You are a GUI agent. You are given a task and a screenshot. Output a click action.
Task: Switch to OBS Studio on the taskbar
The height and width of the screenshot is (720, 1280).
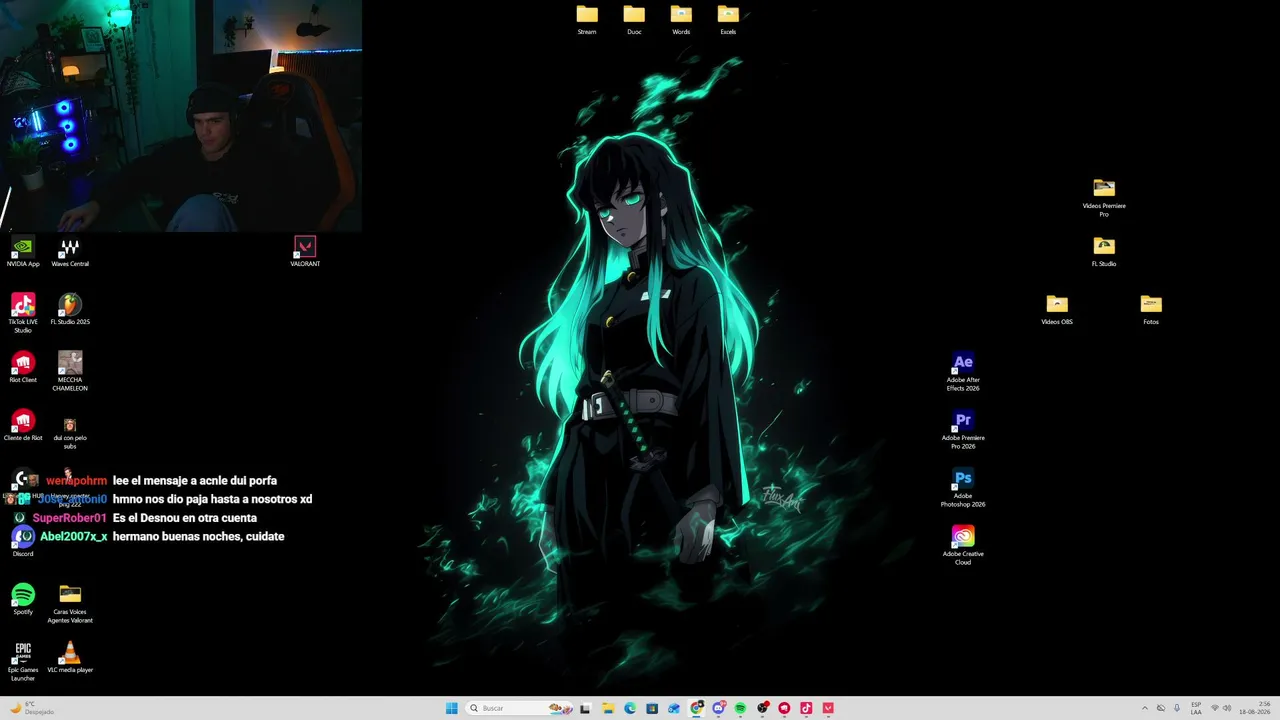click(x=762, y=708)
